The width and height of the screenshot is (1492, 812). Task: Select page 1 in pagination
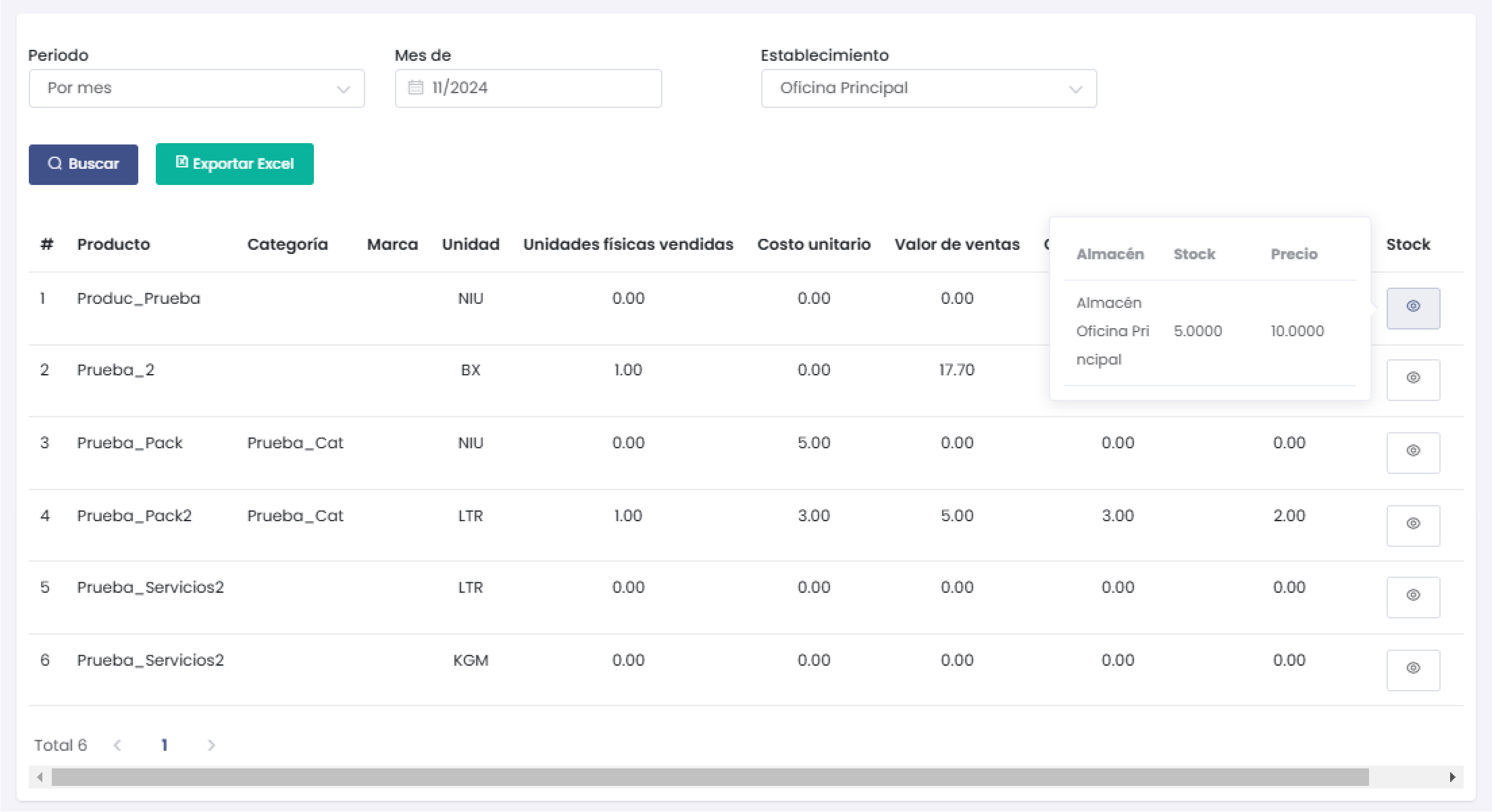164,745
